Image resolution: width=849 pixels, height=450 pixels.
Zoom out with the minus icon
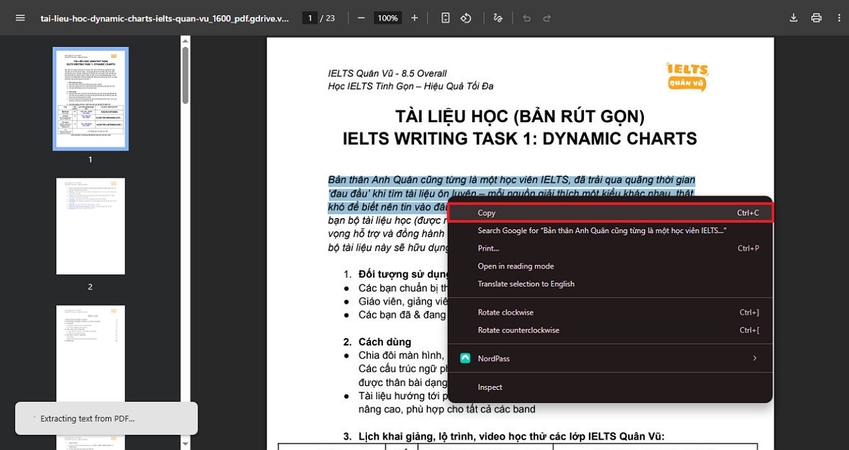click(361, 18)
